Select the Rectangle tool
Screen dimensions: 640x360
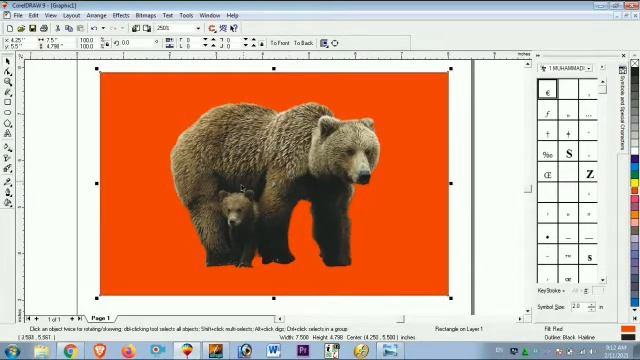pos(8,102)
